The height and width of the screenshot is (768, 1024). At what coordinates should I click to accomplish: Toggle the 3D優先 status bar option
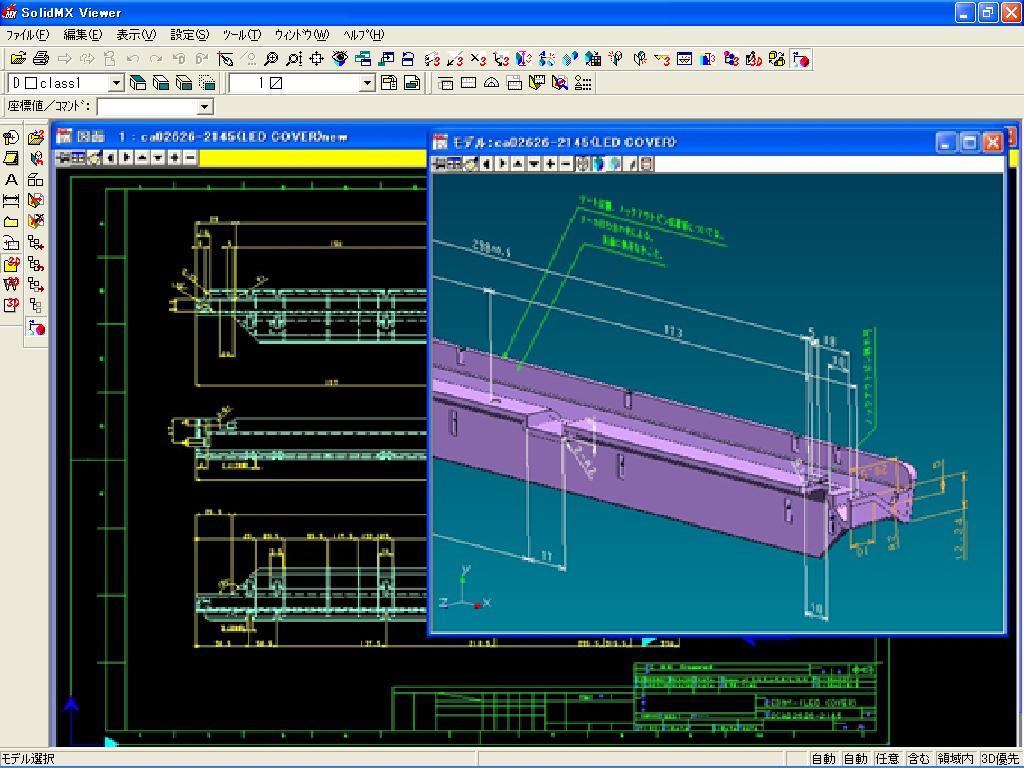point(1000,759)
